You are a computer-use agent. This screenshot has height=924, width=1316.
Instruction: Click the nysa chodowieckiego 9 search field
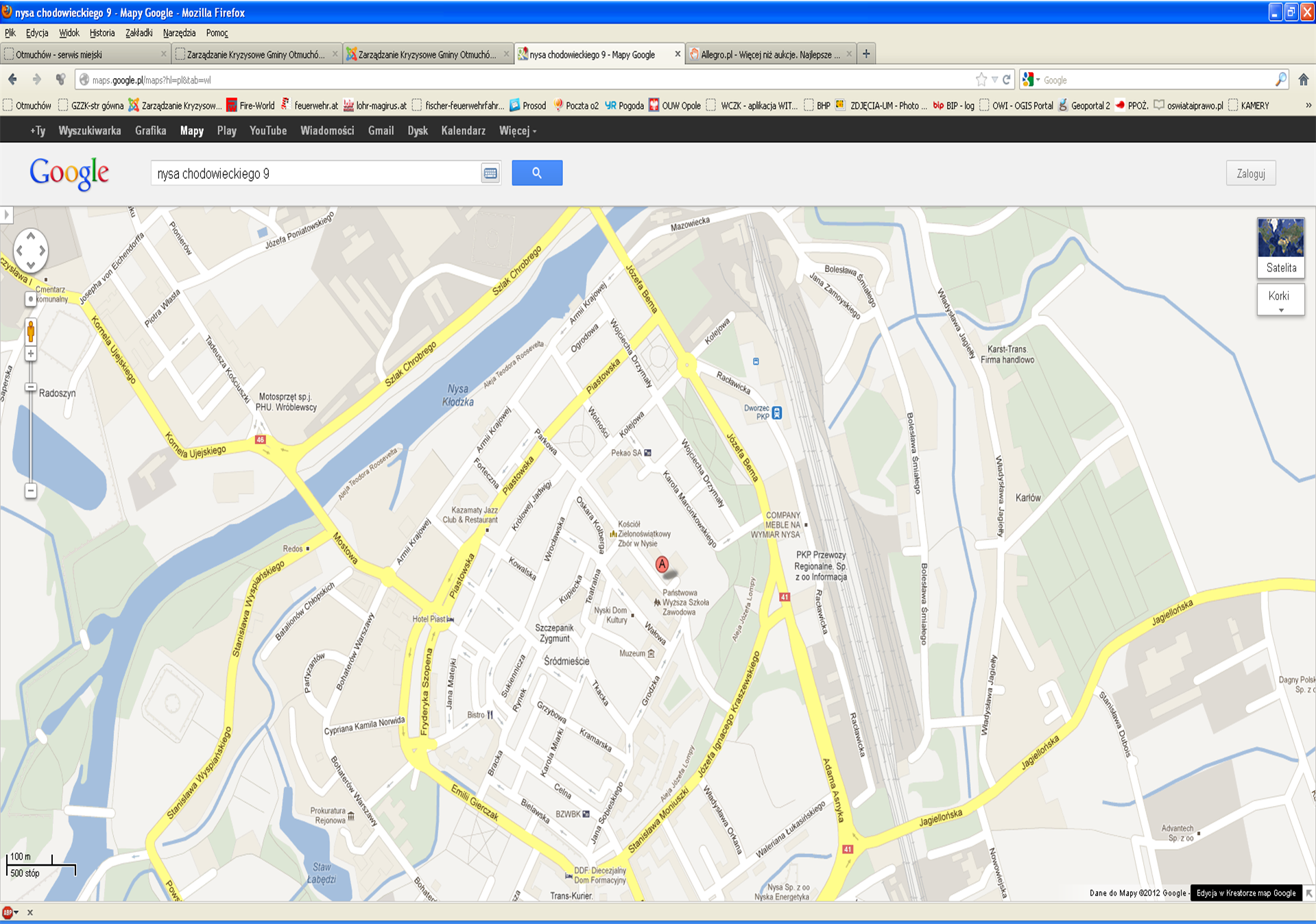315,173
